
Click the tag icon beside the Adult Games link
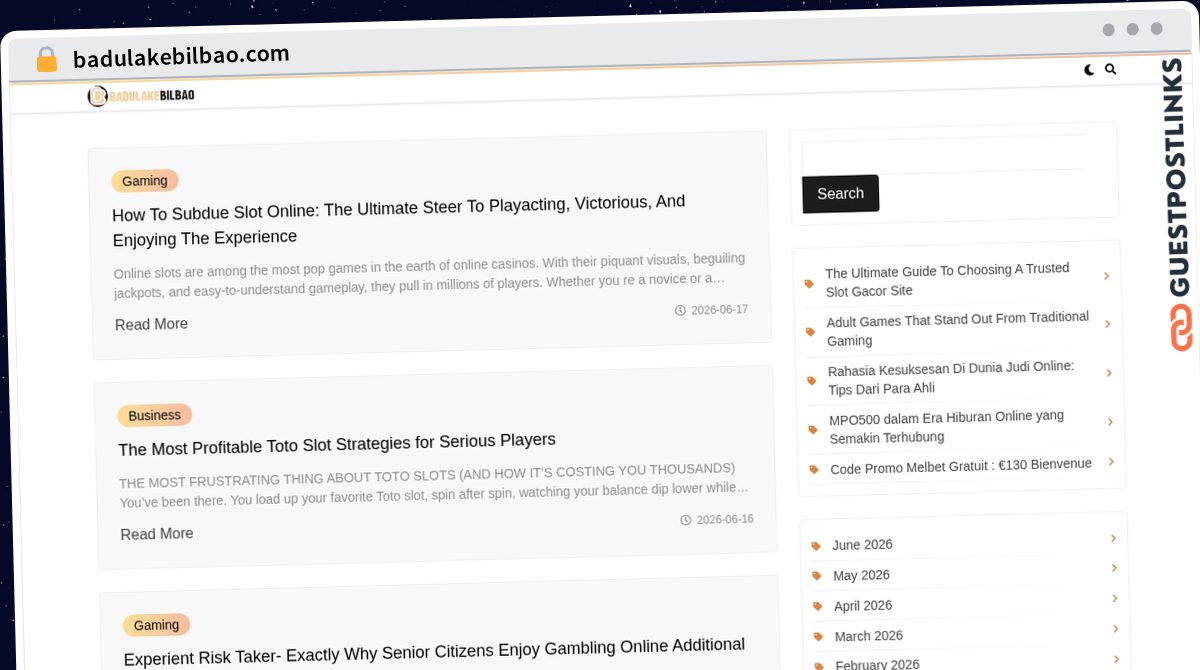[811, 332]
